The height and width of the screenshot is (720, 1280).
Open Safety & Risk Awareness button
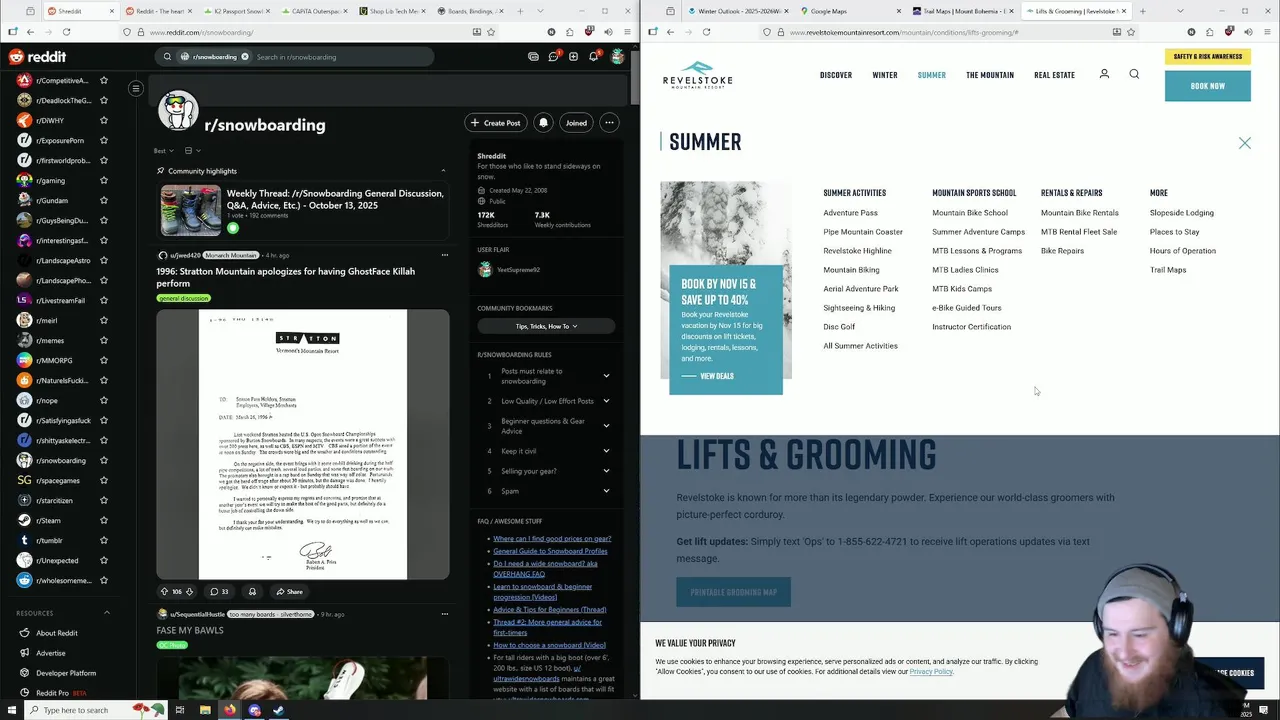tap(1207, 57)
